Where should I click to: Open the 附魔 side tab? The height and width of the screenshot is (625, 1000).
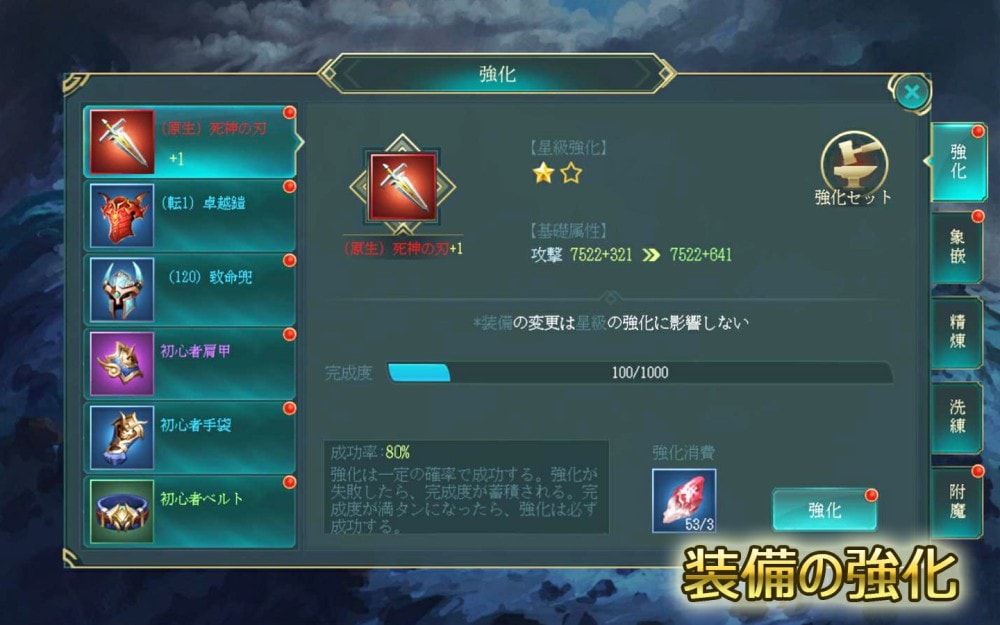pyautogui.click(x=957, y=502)
